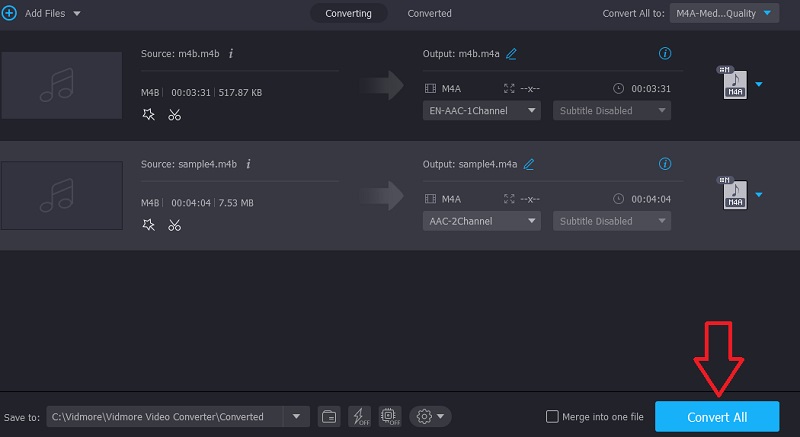
Task: Switch to the Converted tab
Action: pyautogui.click(x=429, y=13)
